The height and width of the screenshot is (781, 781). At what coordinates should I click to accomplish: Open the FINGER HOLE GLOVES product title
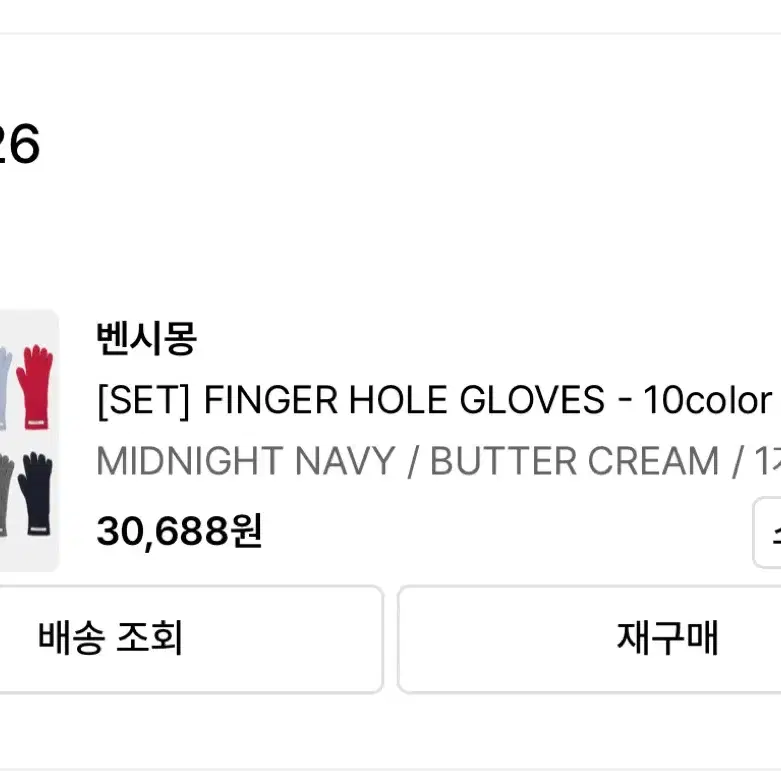404,399
